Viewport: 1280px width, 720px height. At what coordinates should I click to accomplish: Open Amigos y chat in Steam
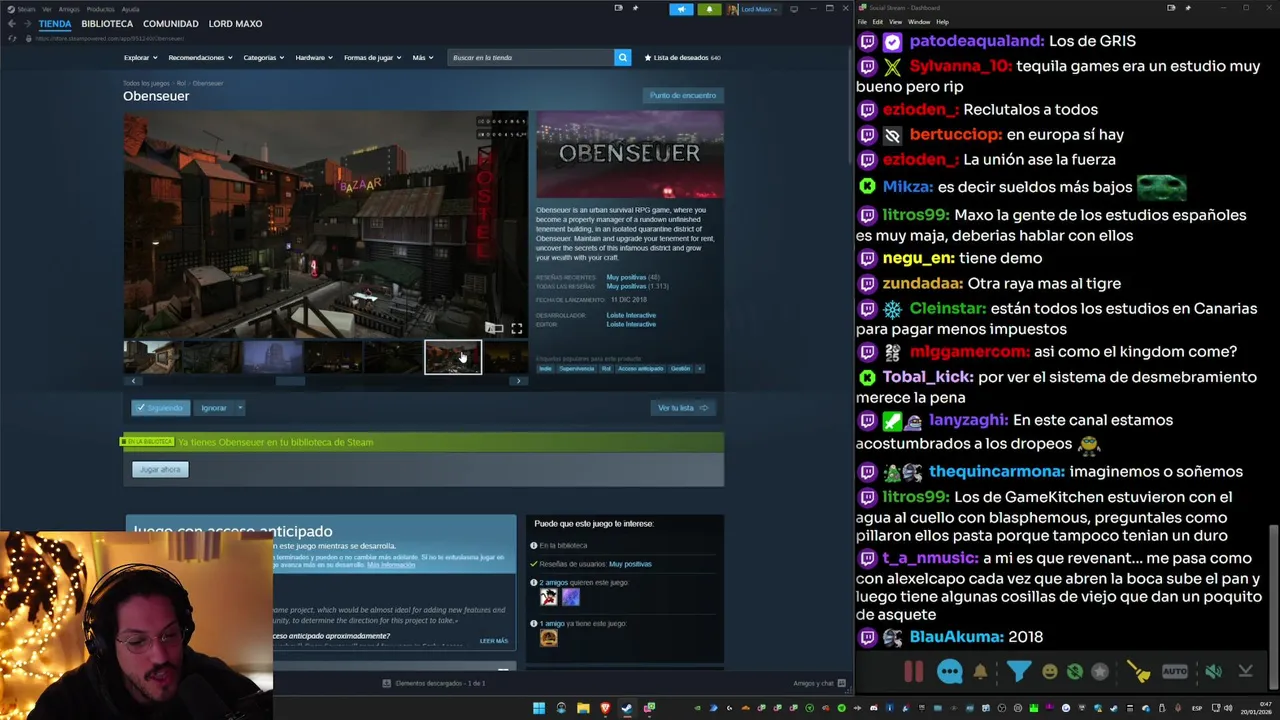[819, 683]
